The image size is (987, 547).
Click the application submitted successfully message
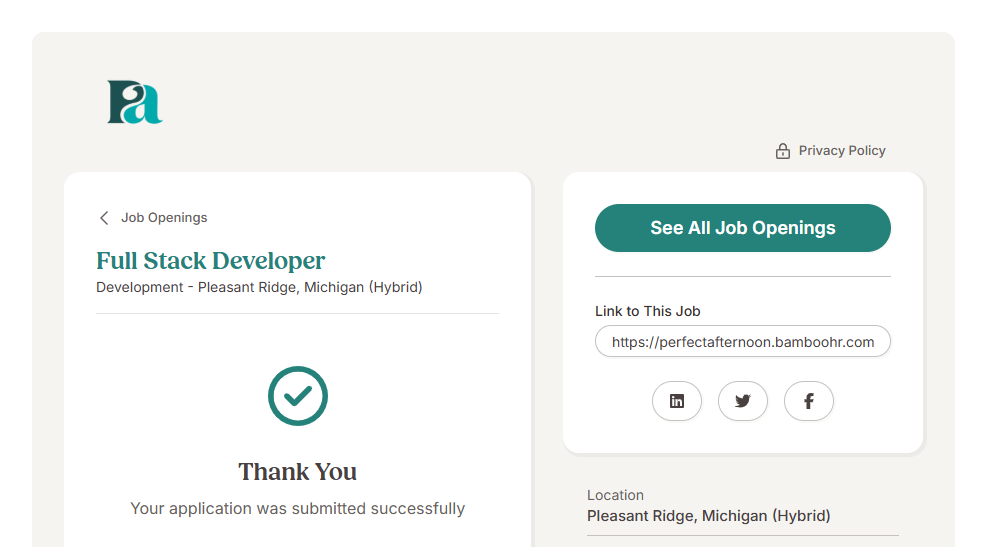(x=297, y=509)
